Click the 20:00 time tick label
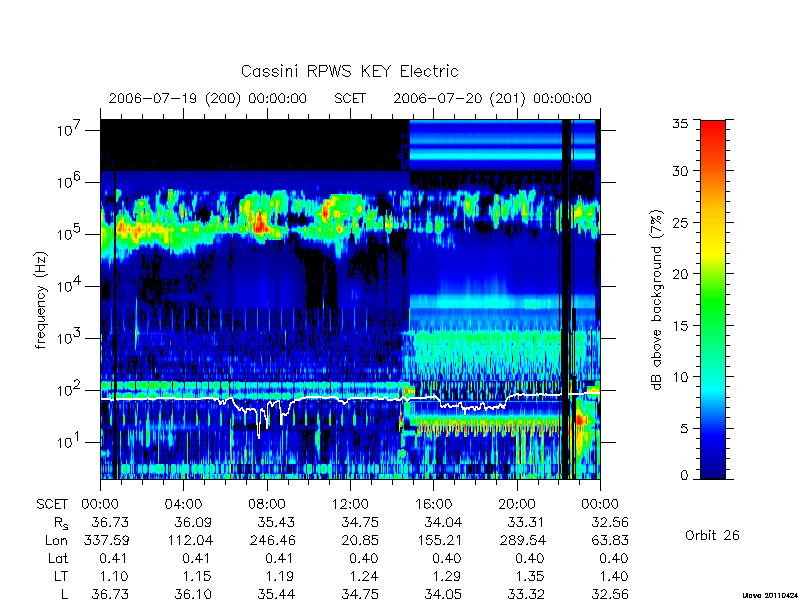 point(517,505)
